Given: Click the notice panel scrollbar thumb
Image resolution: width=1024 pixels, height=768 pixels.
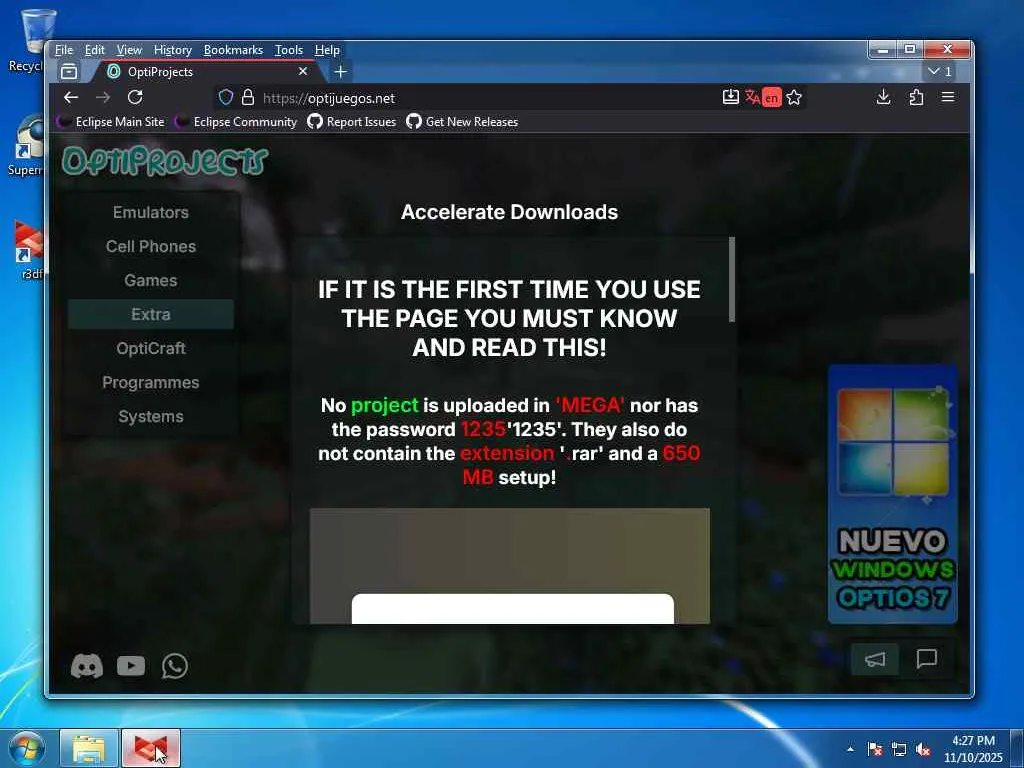Looking at the screenshot, I should click(732, 280).
